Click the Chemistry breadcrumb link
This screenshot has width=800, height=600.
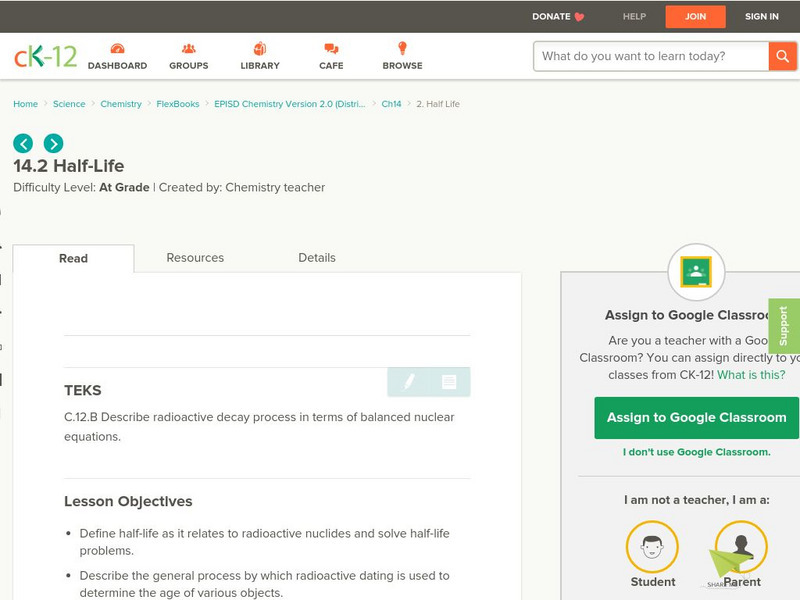[x=121, y=104]
